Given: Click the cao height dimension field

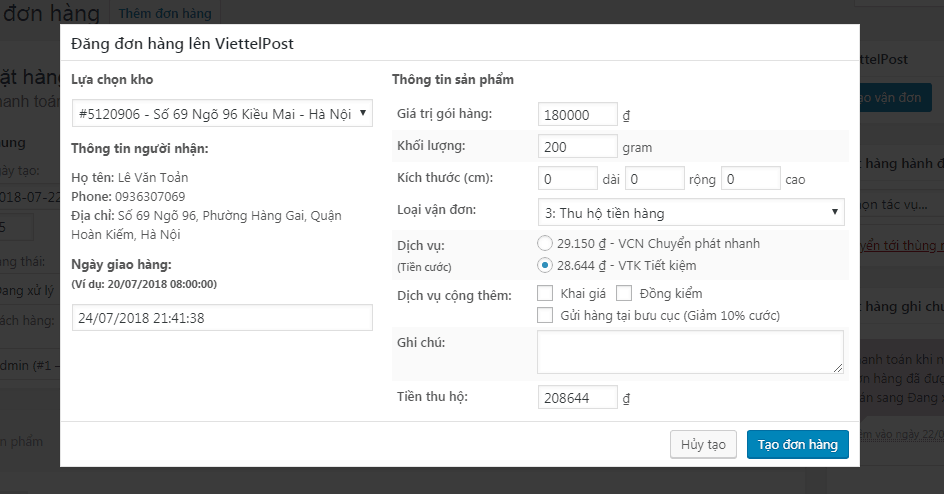Looking at the screenshot, I should 750,179.
